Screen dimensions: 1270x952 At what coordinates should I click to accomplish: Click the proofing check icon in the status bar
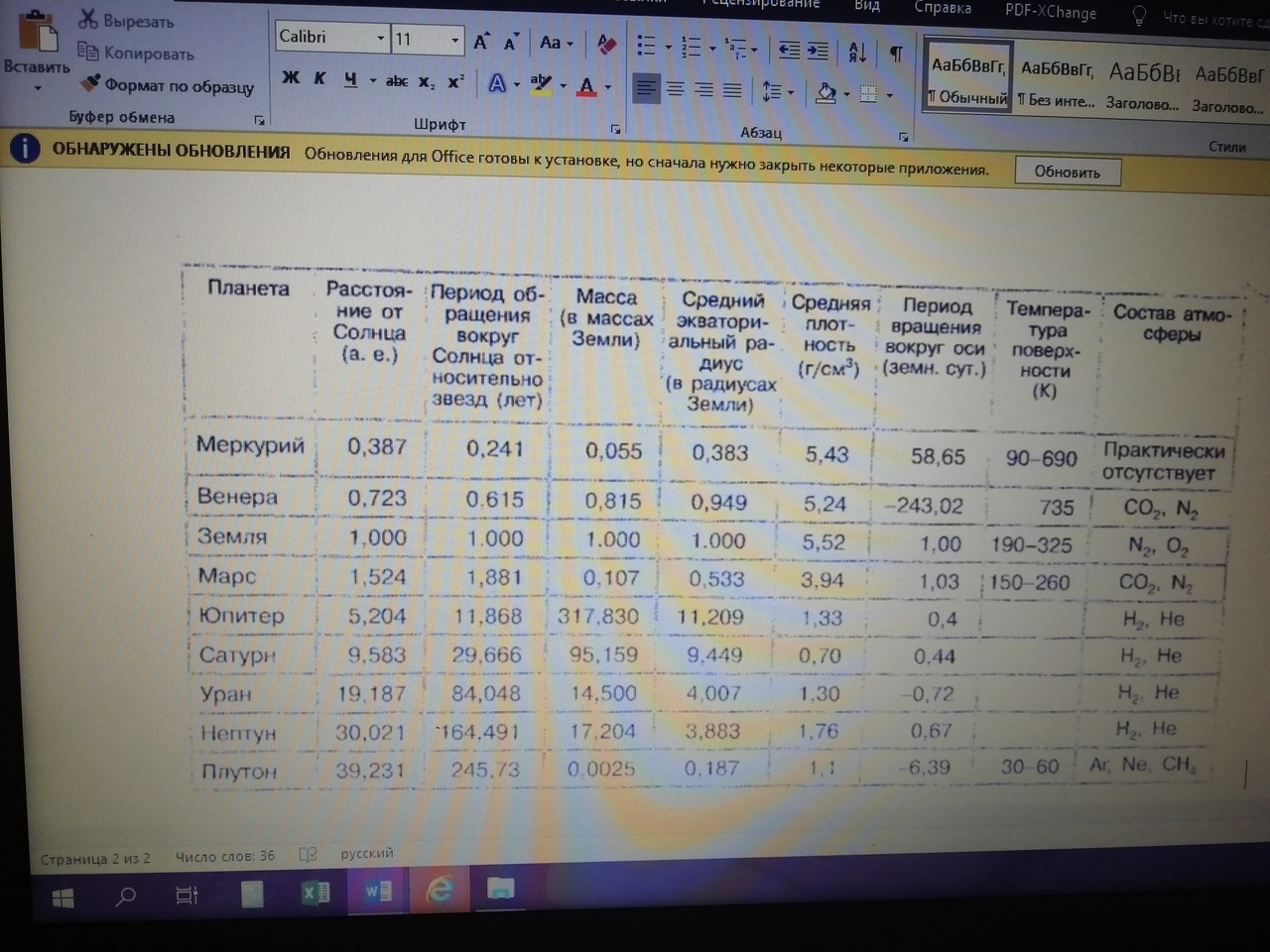click(x=309, y=854)
